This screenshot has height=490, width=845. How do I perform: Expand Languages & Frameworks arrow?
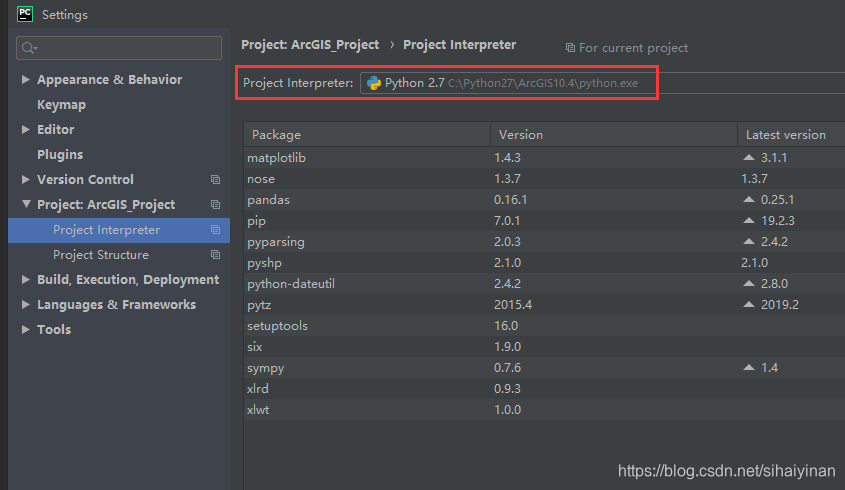(25, 305)
